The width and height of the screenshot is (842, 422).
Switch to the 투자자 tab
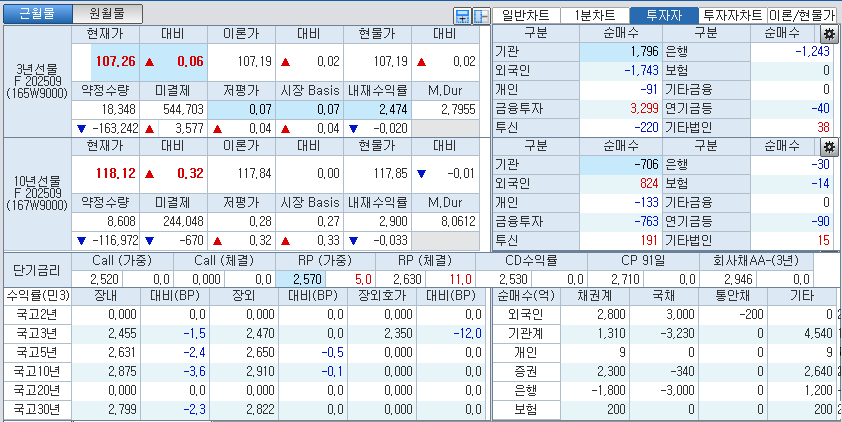click(664, 16)
